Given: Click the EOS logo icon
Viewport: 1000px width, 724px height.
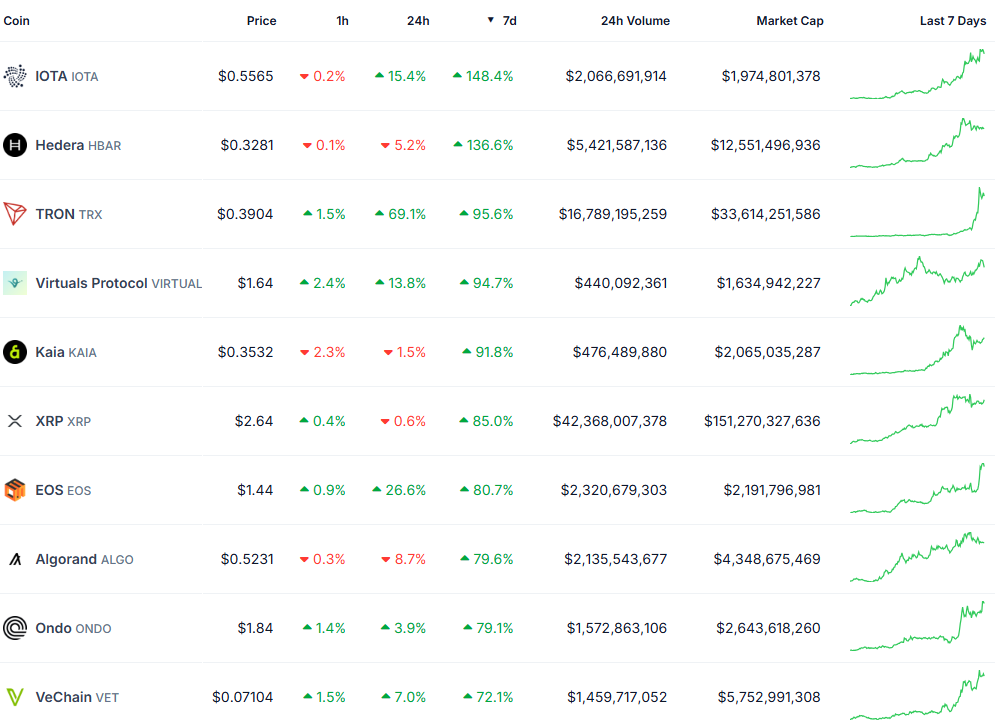Looking at the screenshot, I should (15, 491).
